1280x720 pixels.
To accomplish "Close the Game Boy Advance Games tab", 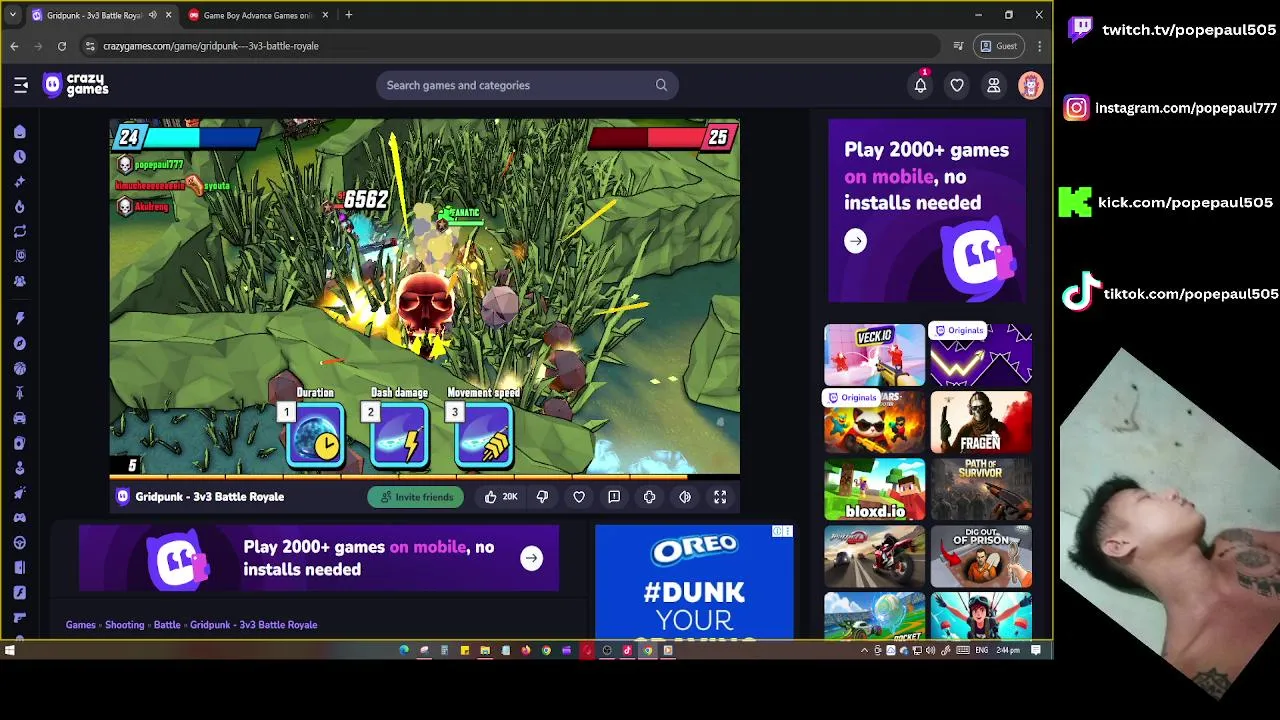I will [324, 15].
